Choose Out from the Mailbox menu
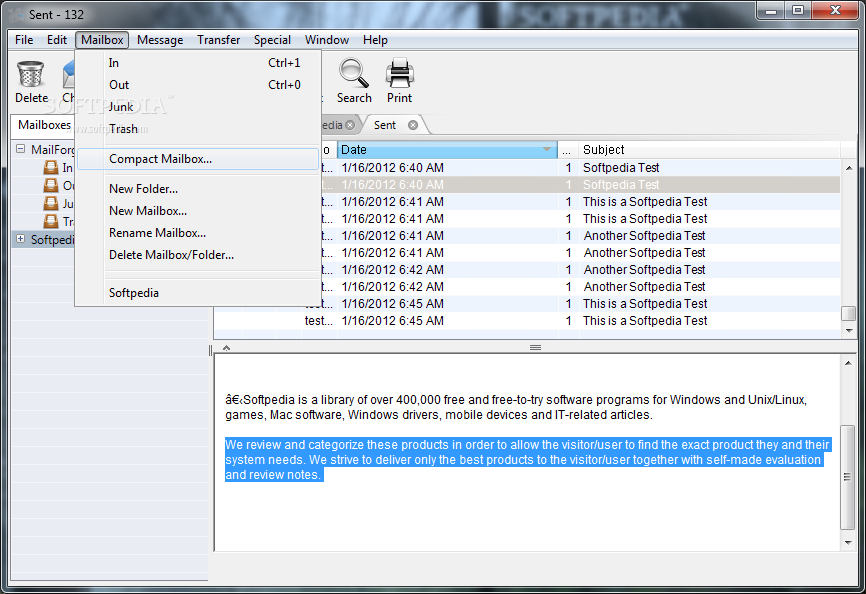This screenshot has height=594, width=866. pos(198,85)
